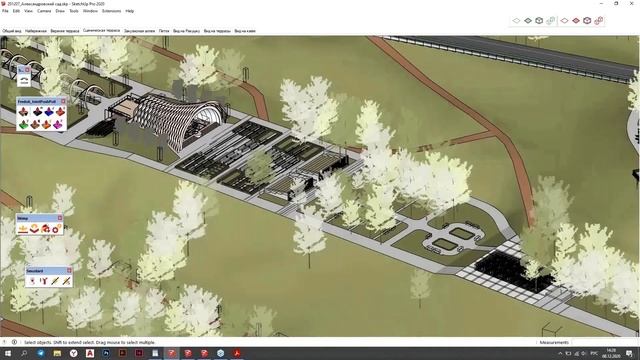Open the File menu
640x360 pixels.
(5, 11)
